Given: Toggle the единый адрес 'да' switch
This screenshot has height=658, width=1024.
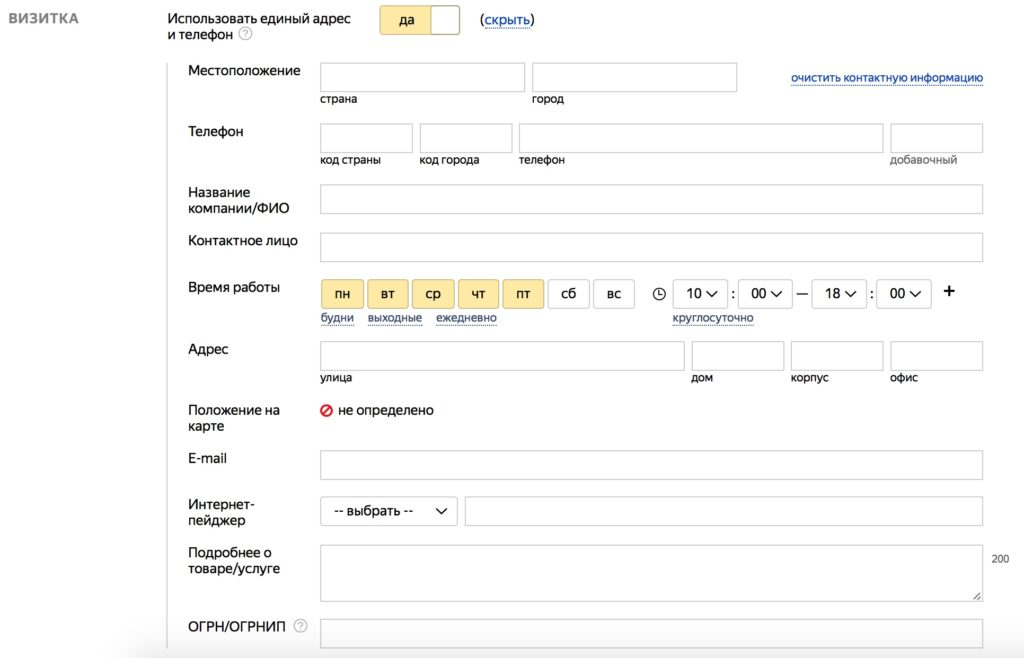Looking at the screenshot, I should tap(419, 20).
